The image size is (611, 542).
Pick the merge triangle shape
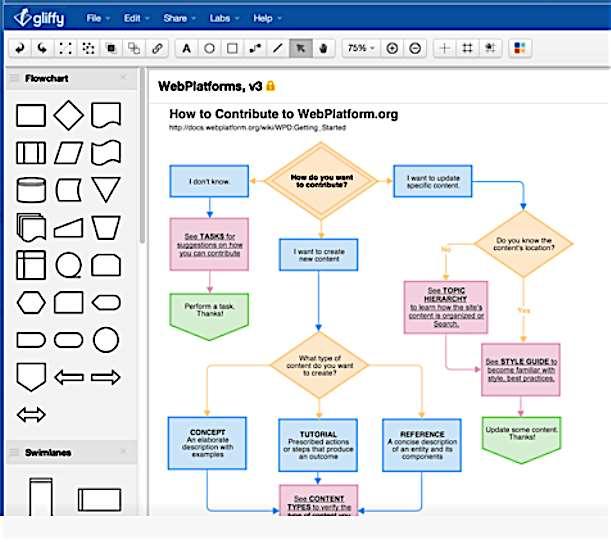click(x=106, y=190)
